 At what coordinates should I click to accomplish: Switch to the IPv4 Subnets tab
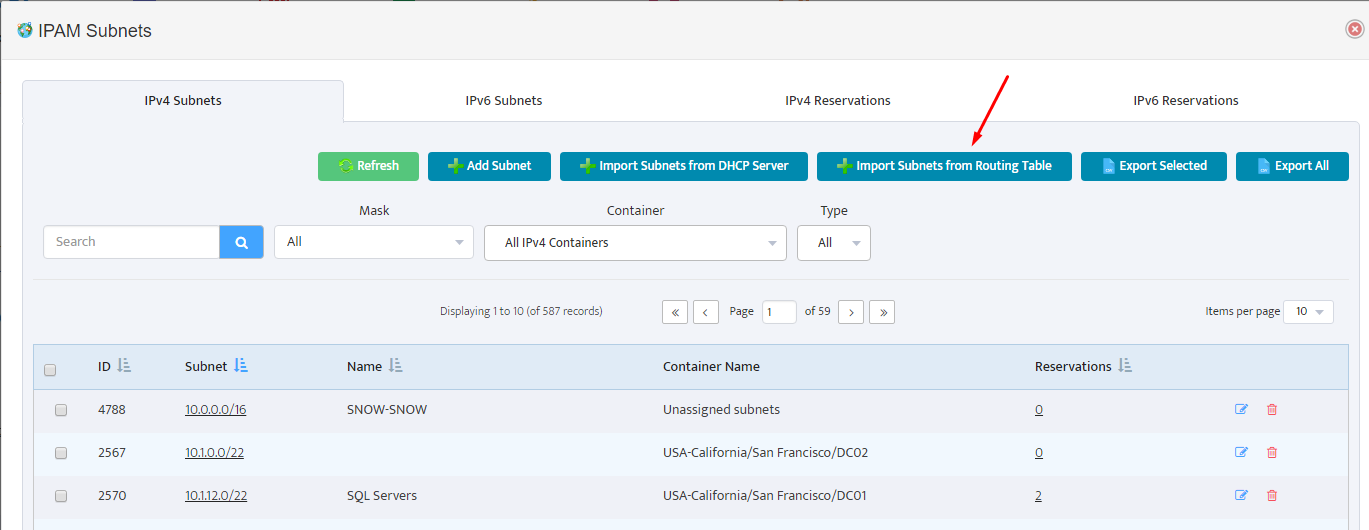pos(183,101)
